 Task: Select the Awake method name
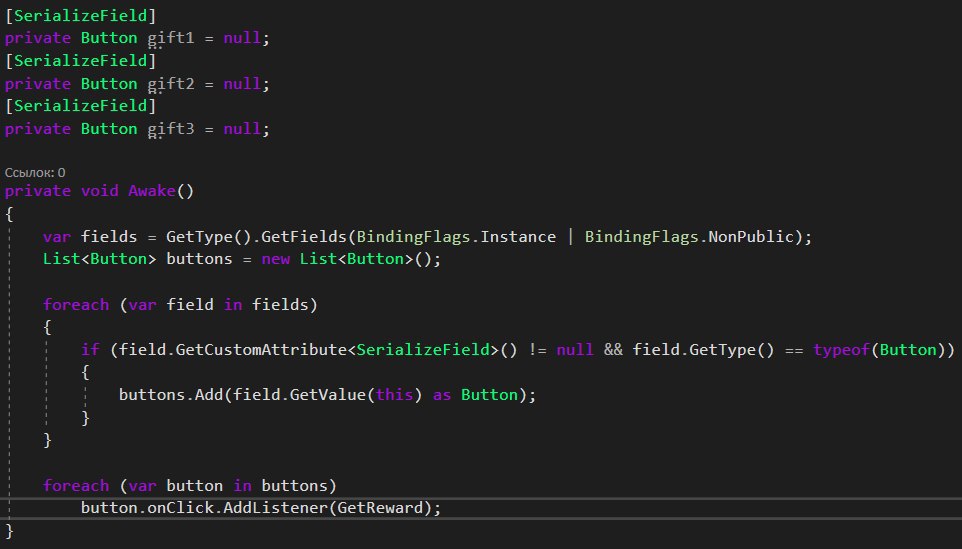(x=152, y=191)
